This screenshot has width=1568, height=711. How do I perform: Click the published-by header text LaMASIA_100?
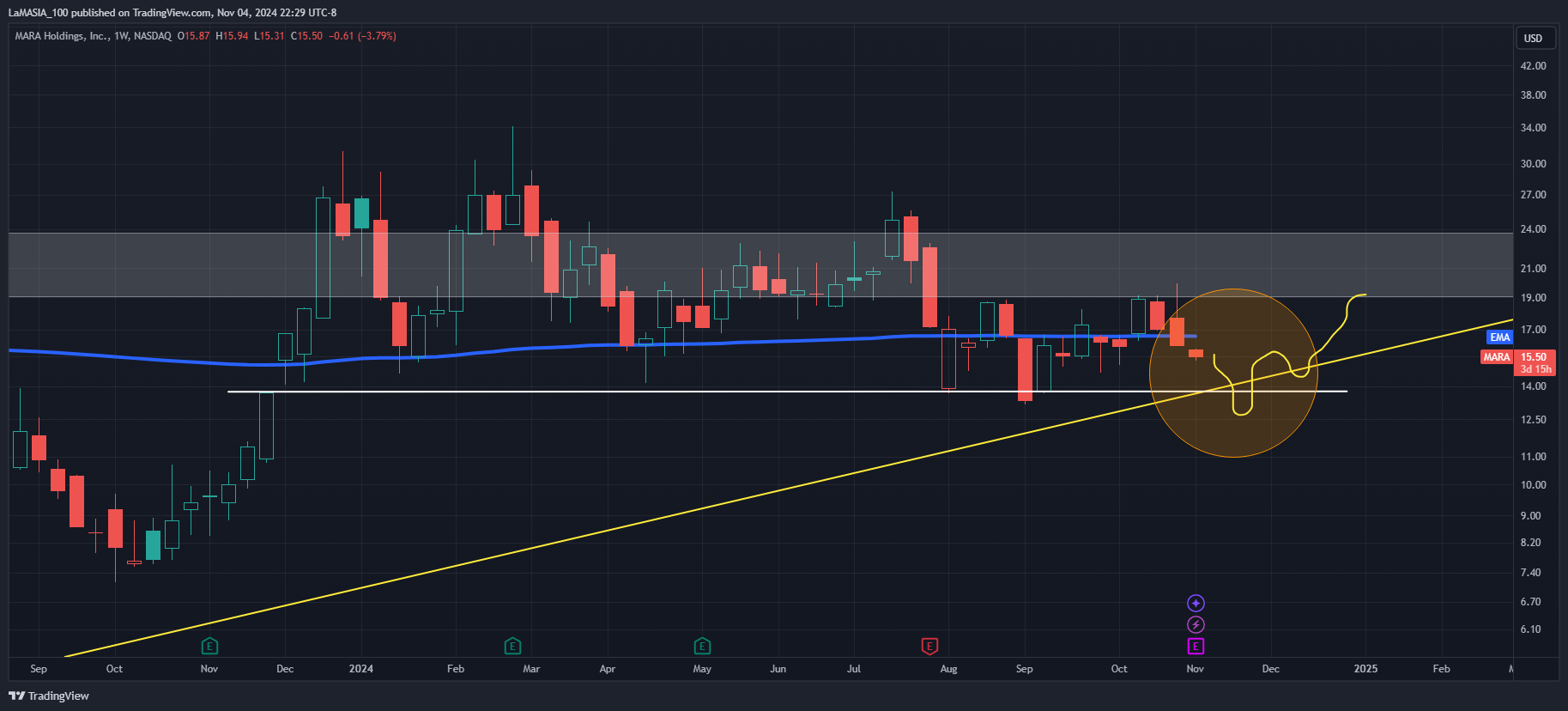39,13
